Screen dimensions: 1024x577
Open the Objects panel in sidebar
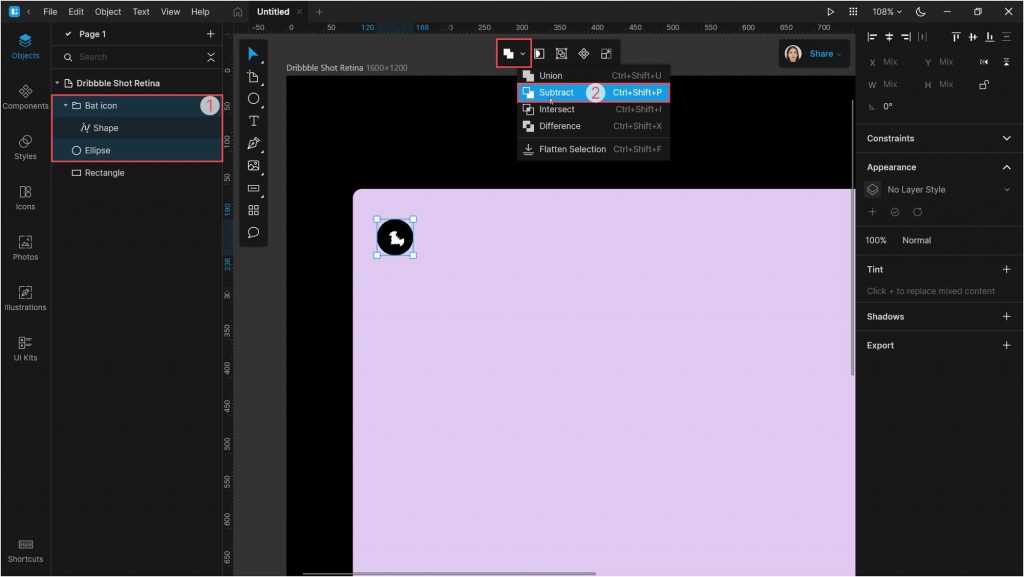point(25,46)
